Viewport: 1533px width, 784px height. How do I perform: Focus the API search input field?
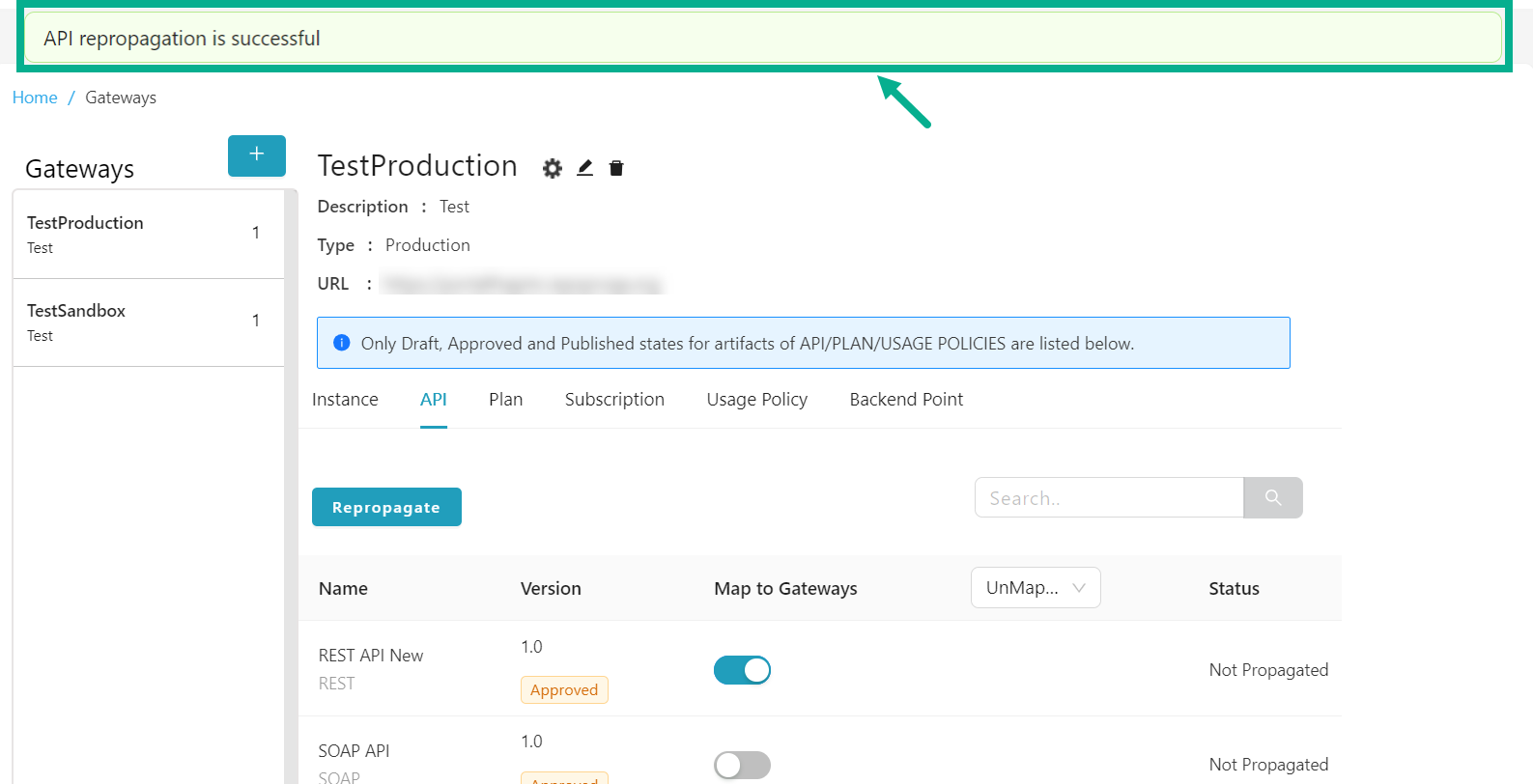1108,498
